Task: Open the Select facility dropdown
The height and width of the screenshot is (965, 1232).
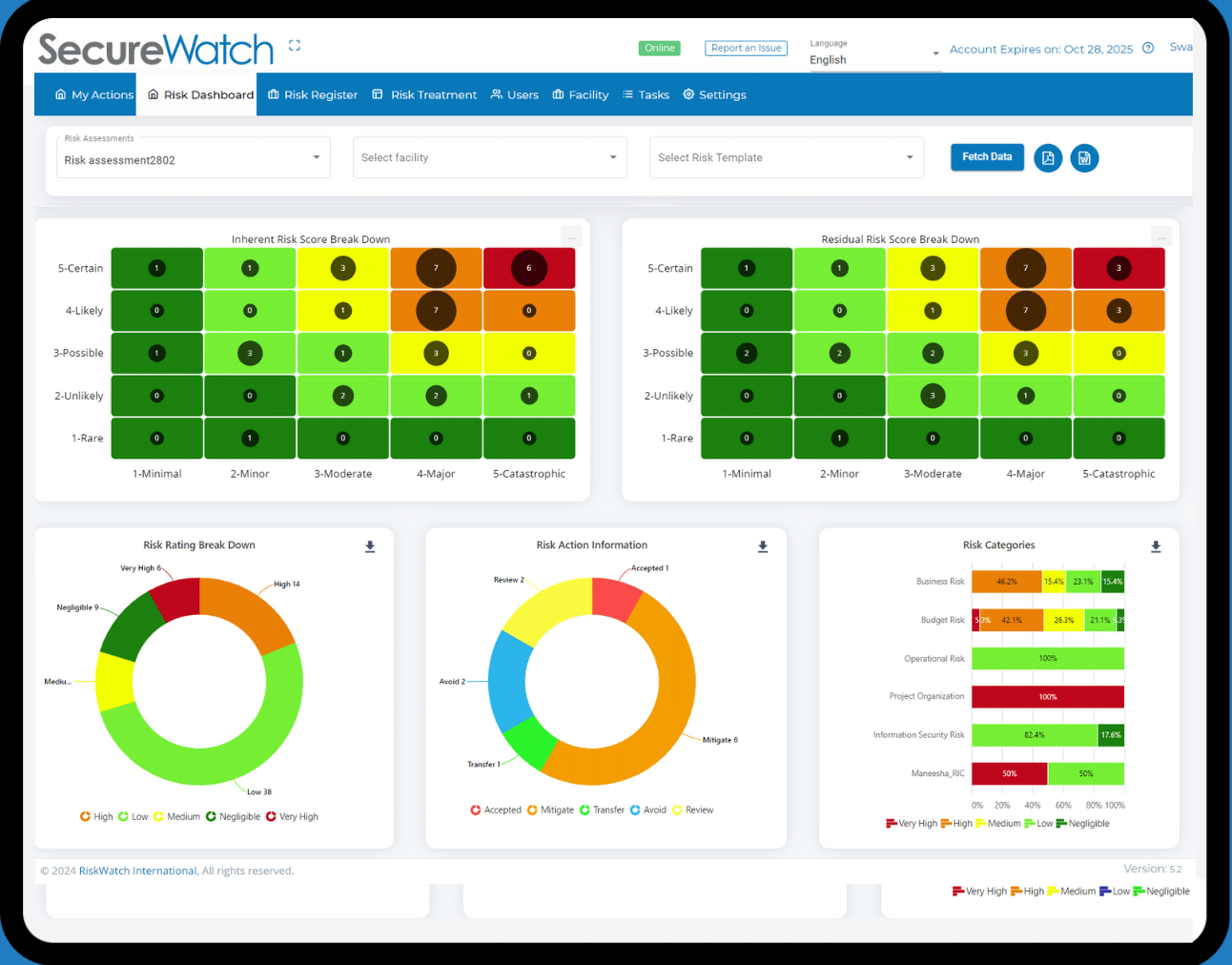Action: pos(612,156)
